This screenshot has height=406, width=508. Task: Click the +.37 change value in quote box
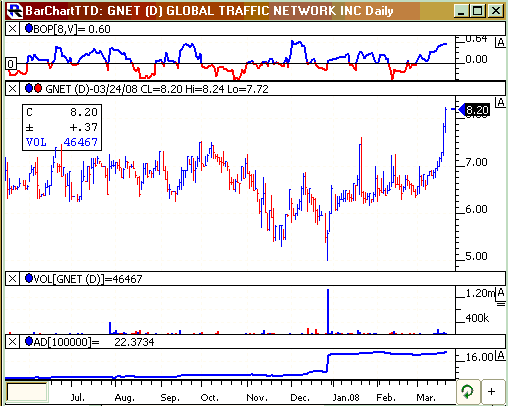click(x=83, y=127)
